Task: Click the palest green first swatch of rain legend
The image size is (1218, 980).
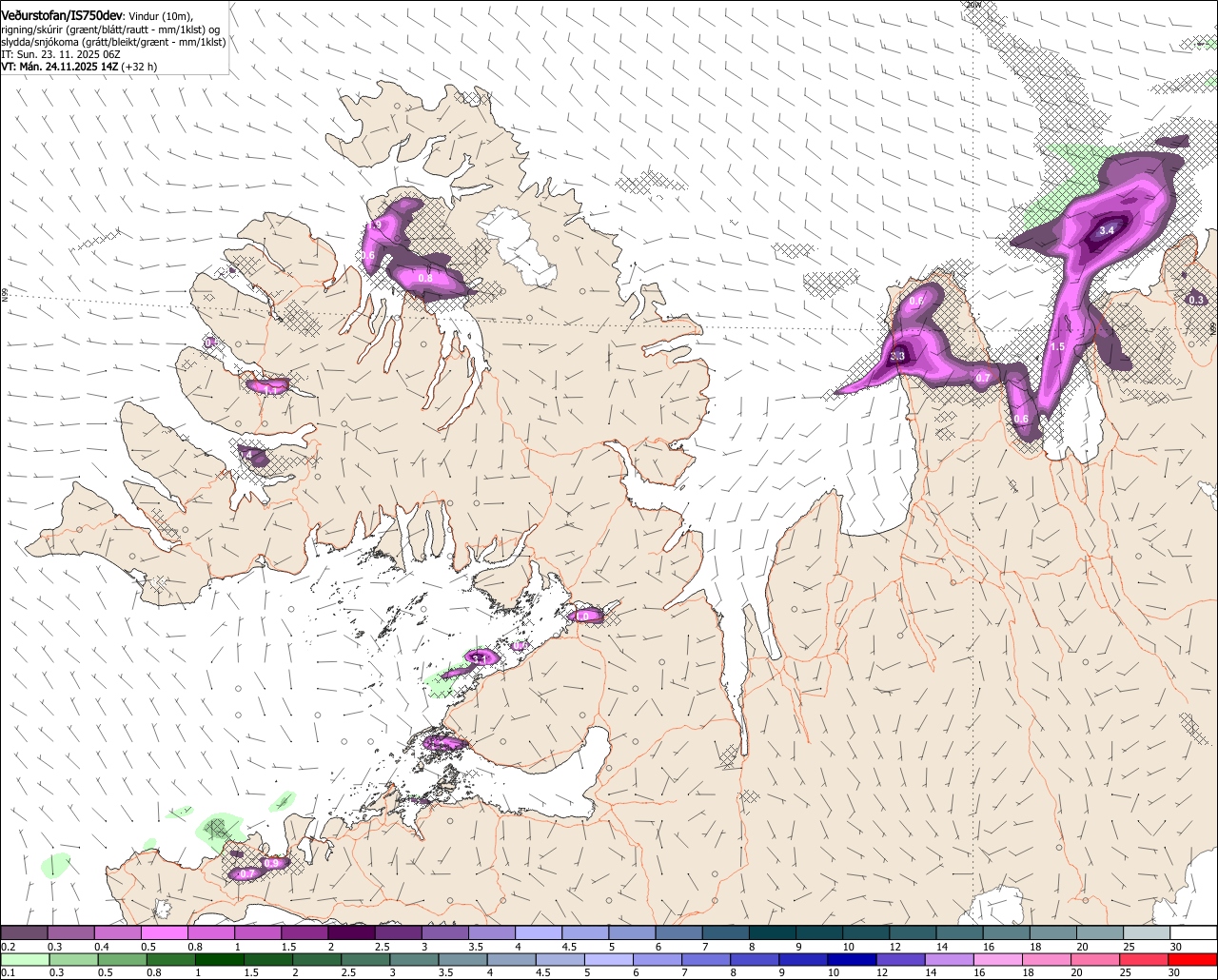Action: tap(24, 959)
